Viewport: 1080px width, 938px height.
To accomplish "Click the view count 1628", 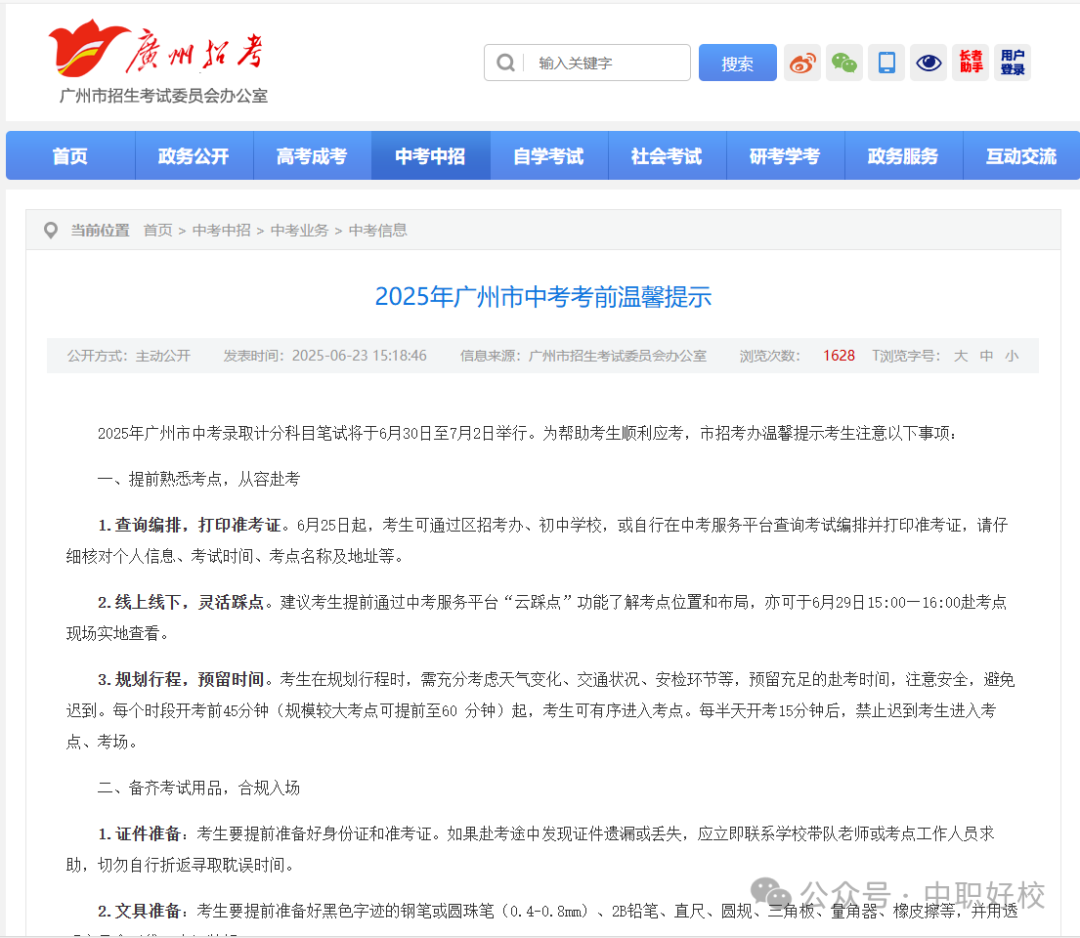I will tap(839, 356).
